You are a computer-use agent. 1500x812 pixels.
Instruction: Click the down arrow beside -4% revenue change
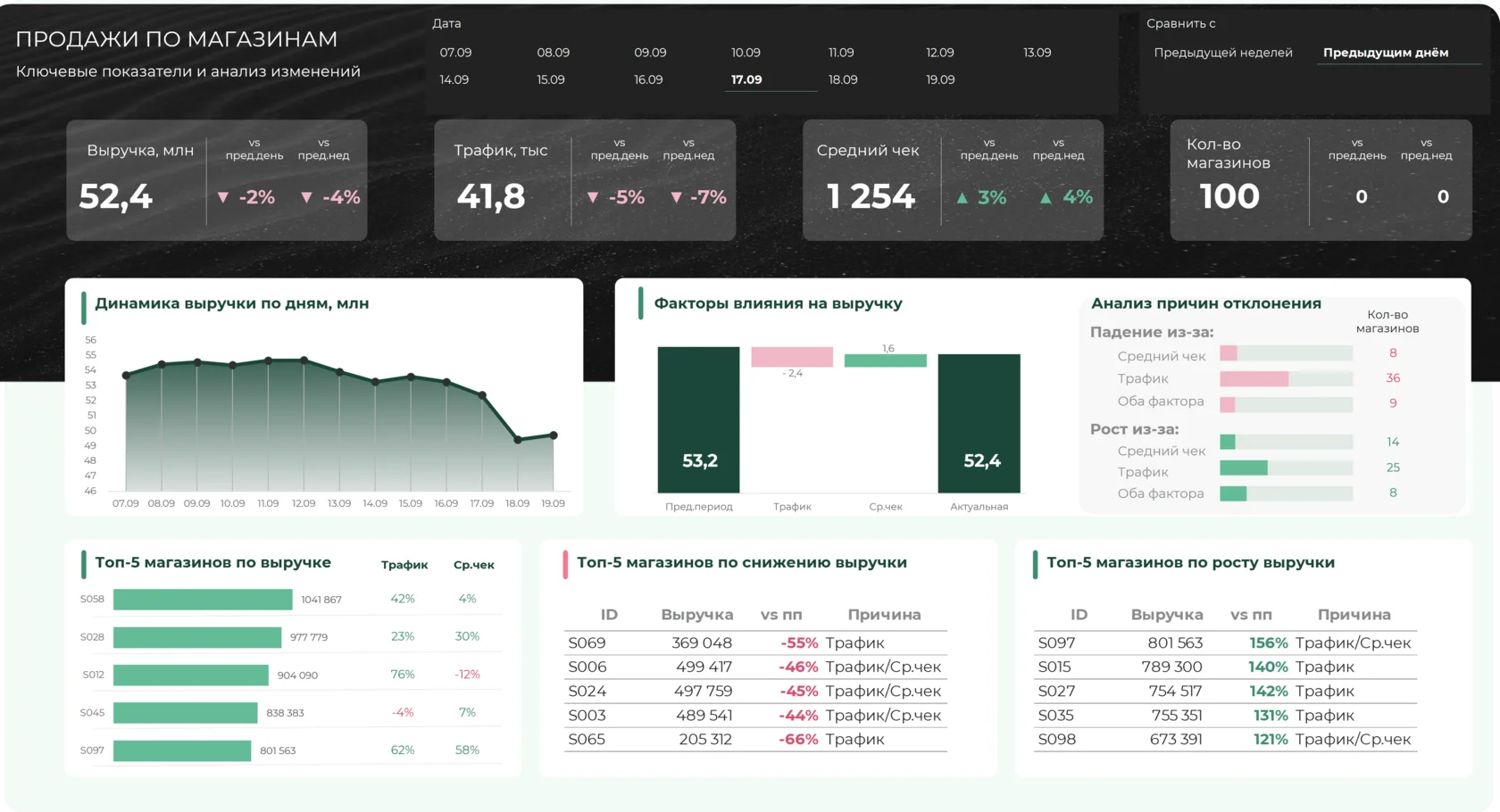coord(306,197)
